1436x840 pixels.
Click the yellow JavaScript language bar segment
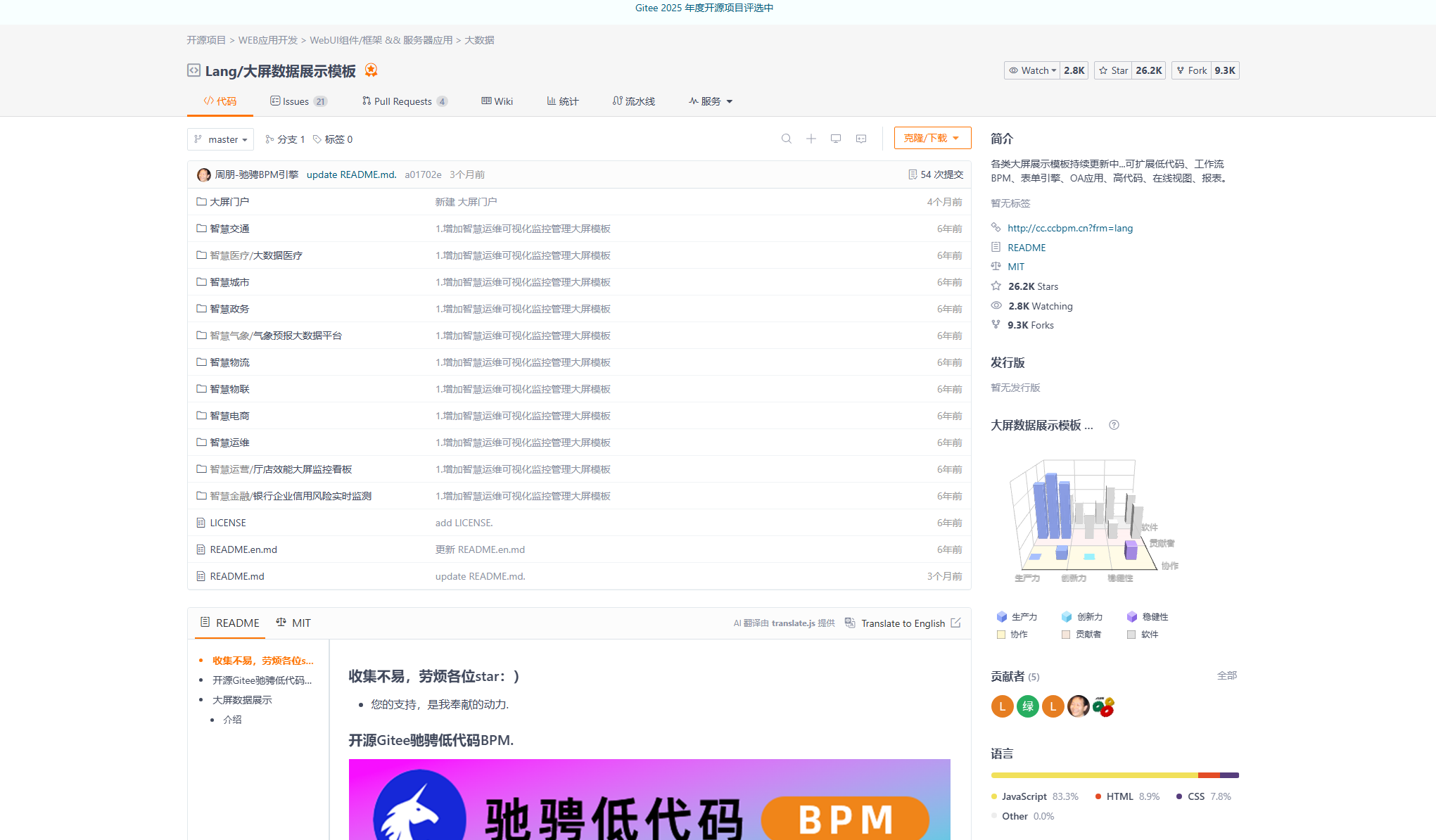(1094, 775)
